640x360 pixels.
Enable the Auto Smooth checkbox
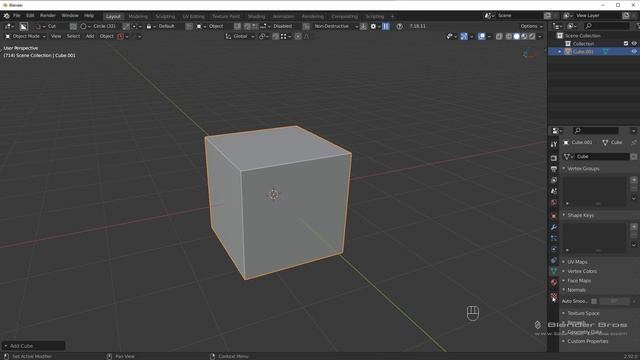[594, 301]
